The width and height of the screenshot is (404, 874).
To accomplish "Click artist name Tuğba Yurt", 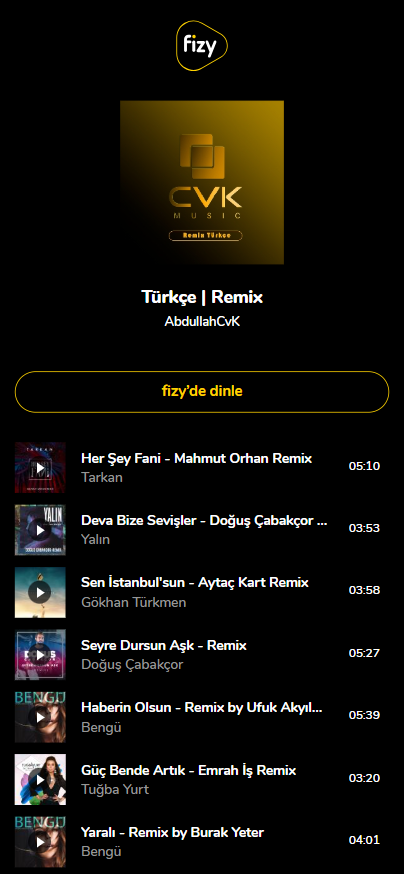I will tap(115, 790).
